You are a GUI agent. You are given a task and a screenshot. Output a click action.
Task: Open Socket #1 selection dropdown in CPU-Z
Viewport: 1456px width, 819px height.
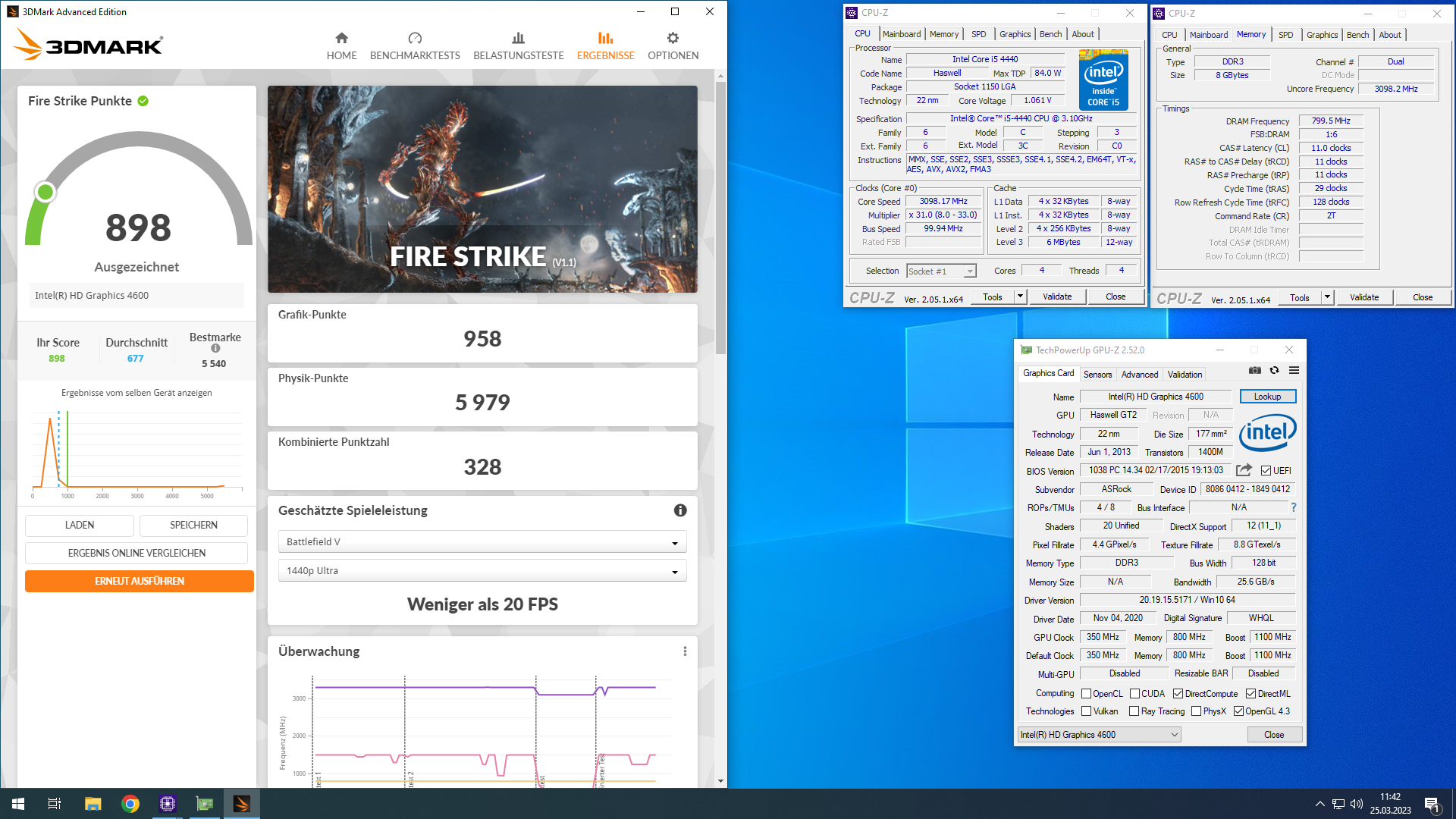941,271
